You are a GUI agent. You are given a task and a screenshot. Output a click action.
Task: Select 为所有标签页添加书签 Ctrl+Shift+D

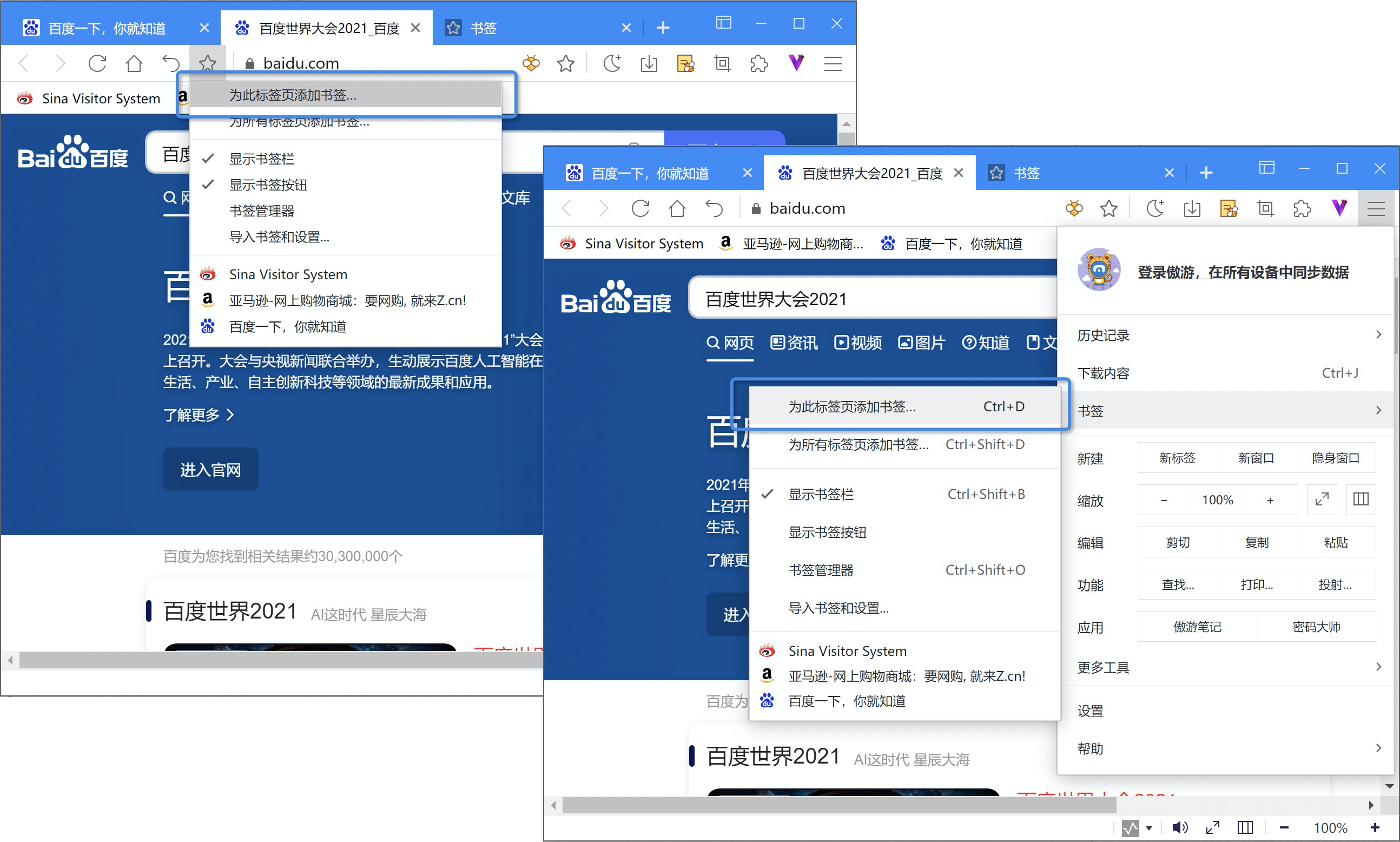904,444
